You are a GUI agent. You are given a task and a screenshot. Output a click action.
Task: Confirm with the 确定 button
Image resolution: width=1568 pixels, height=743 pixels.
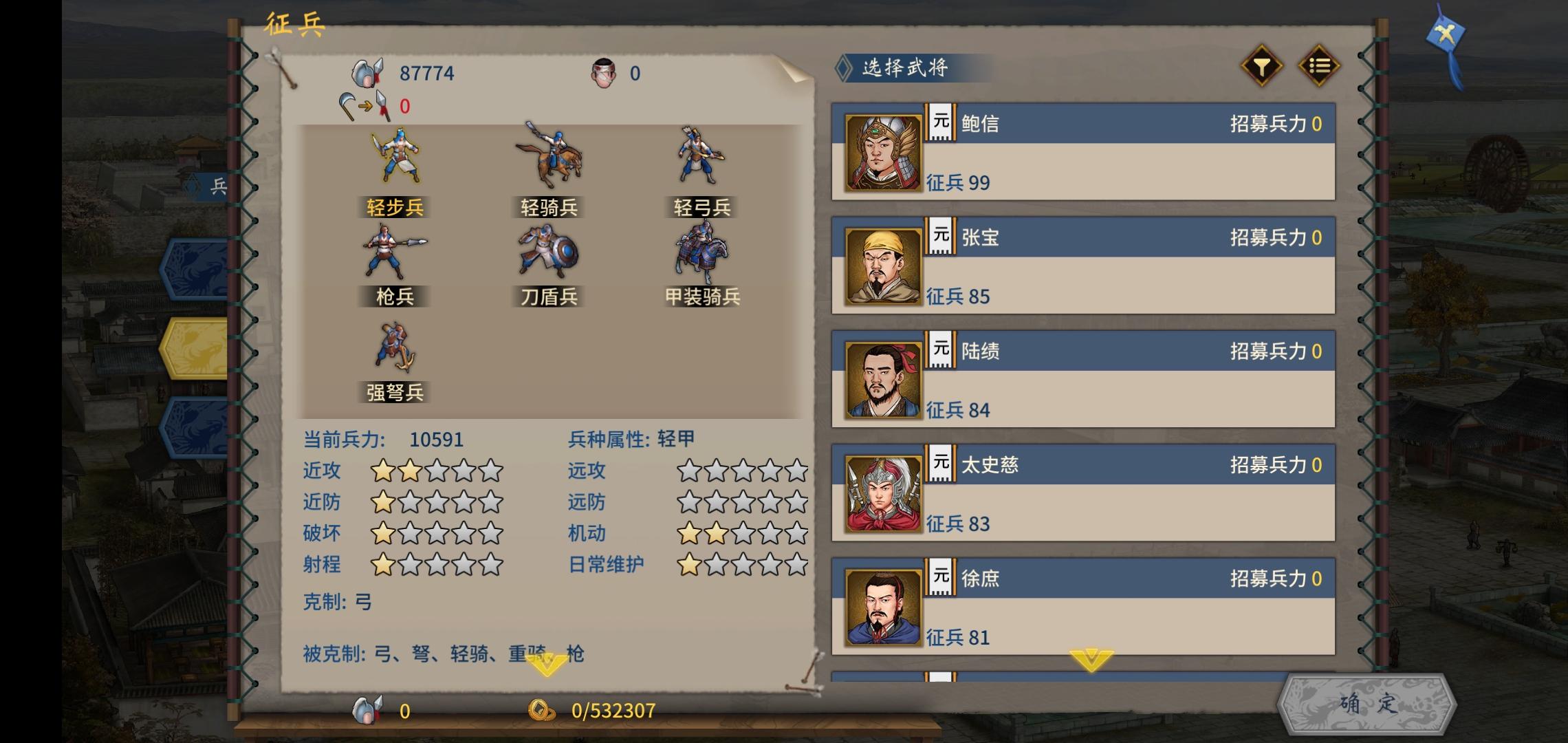pos(1367,704)
